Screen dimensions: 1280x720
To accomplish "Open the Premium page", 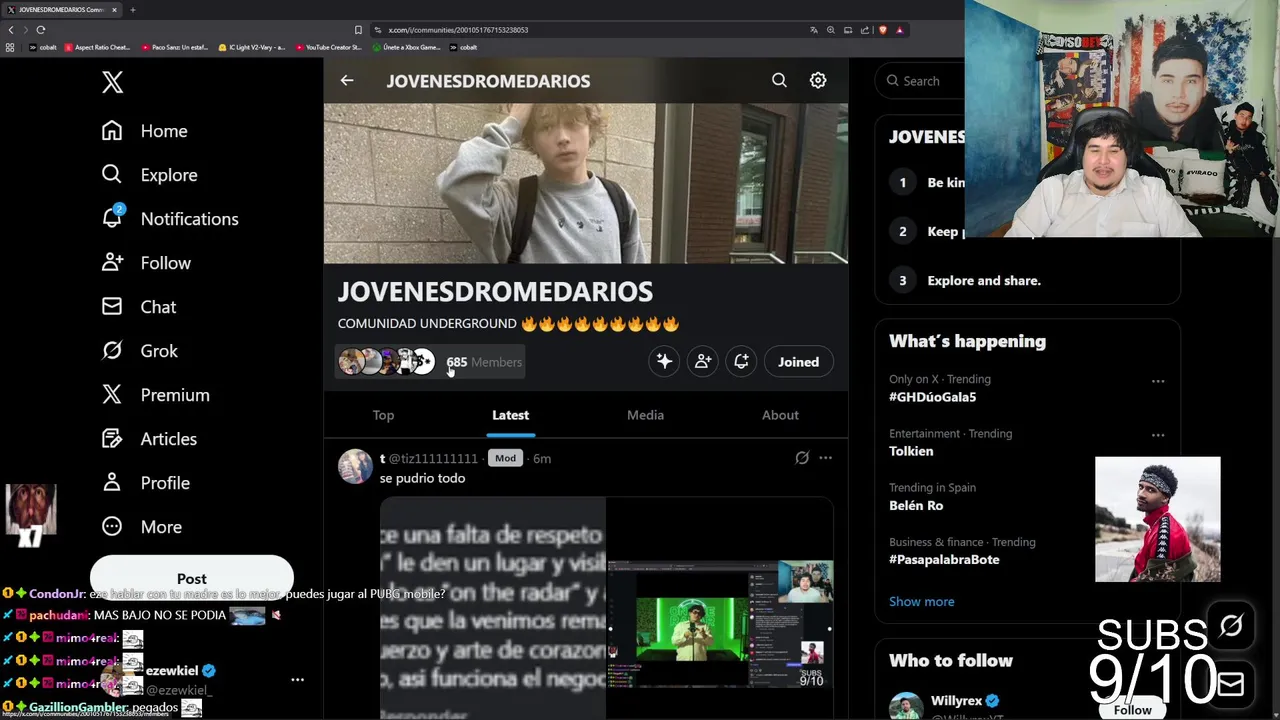I will [155, 395].
